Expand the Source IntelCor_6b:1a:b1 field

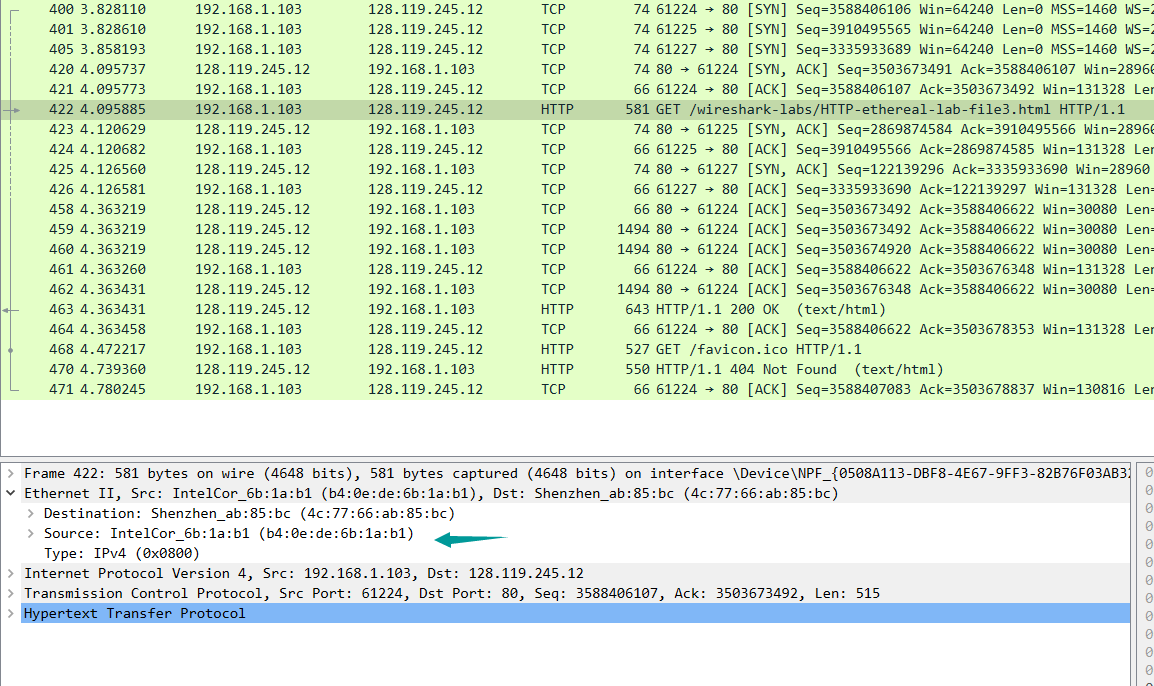tap(31, 533)
